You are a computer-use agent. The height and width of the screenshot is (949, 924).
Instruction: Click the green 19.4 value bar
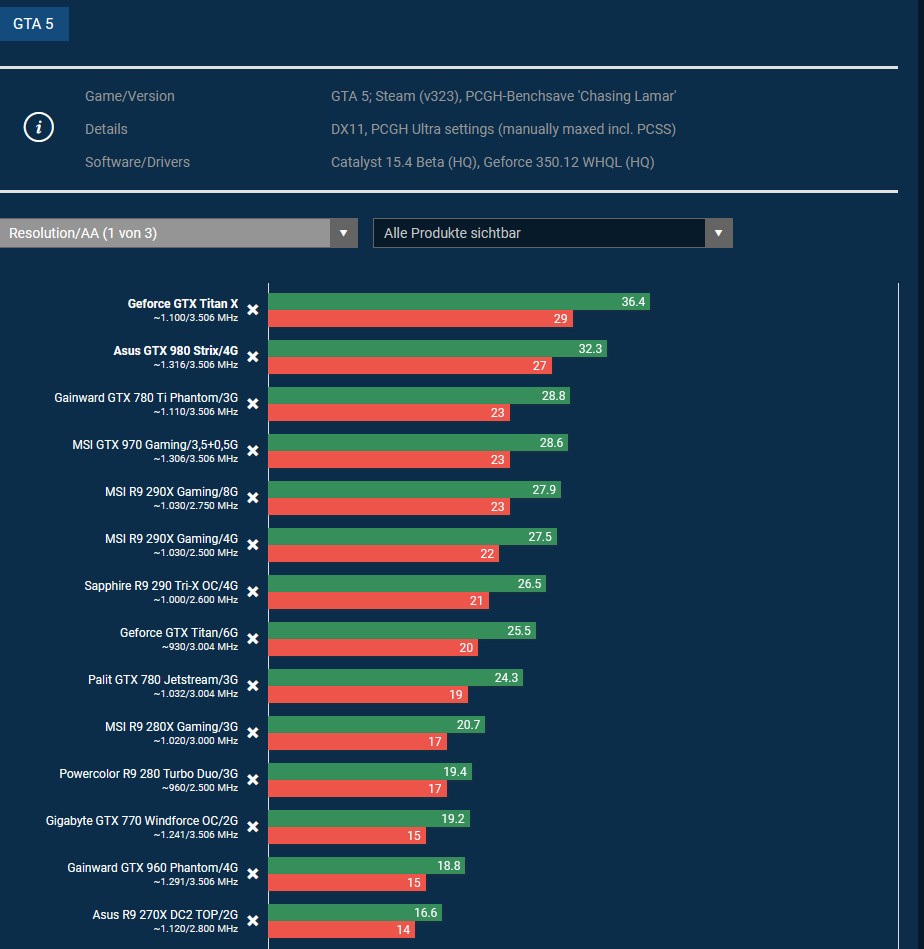[x=370, y=772]
